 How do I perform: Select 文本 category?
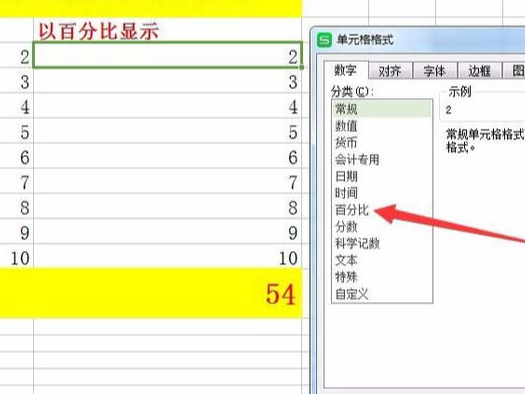click(x=382, y=260)
